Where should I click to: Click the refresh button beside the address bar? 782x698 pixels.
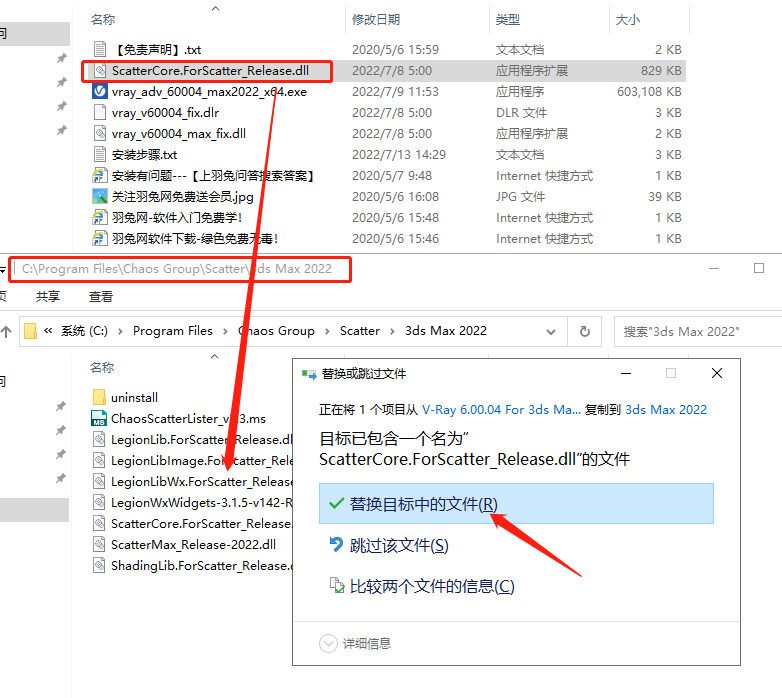click(x=584, y=331)
